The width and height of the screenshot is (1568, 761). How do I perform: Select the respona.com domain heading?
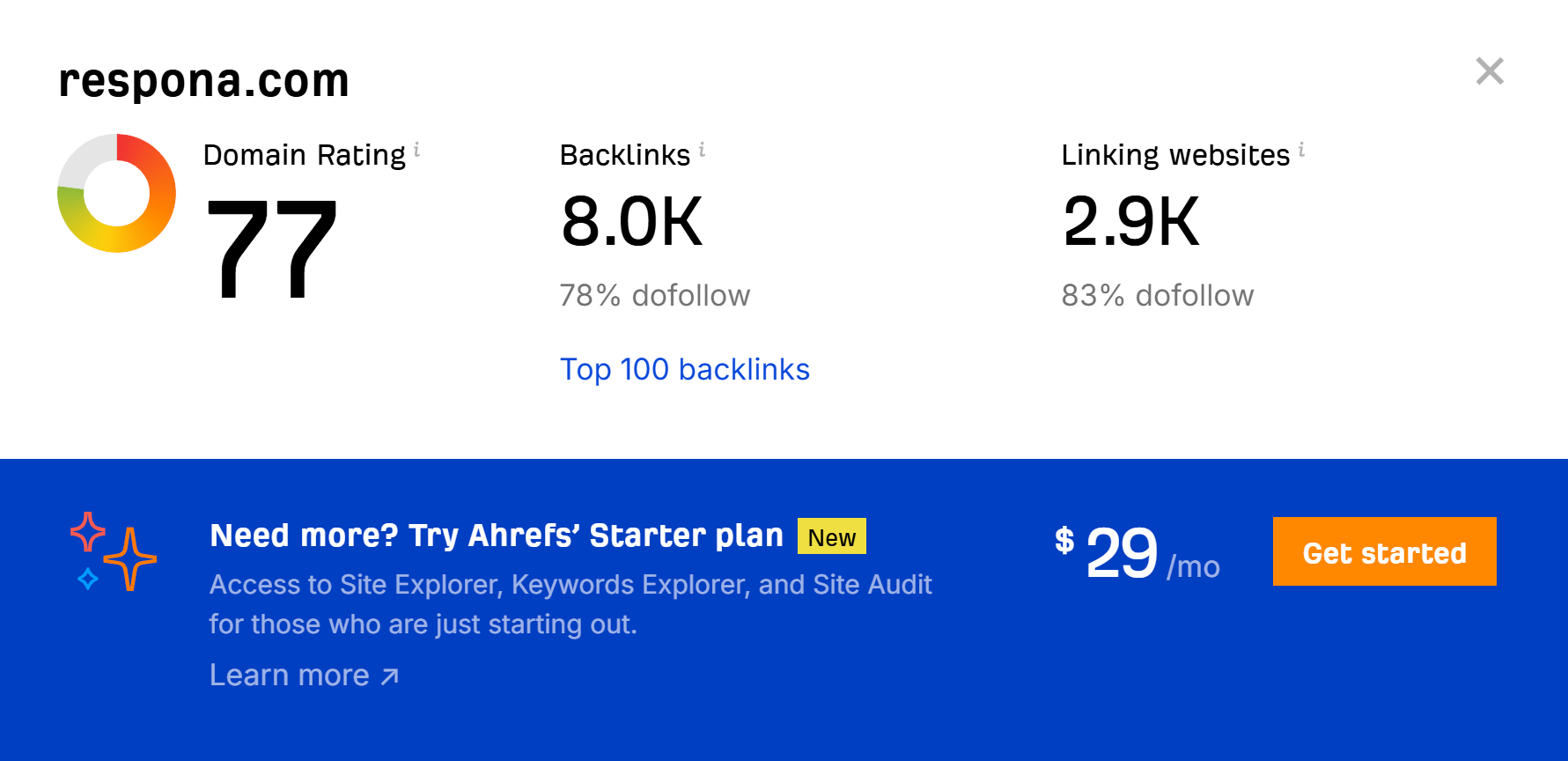[202, 79]
